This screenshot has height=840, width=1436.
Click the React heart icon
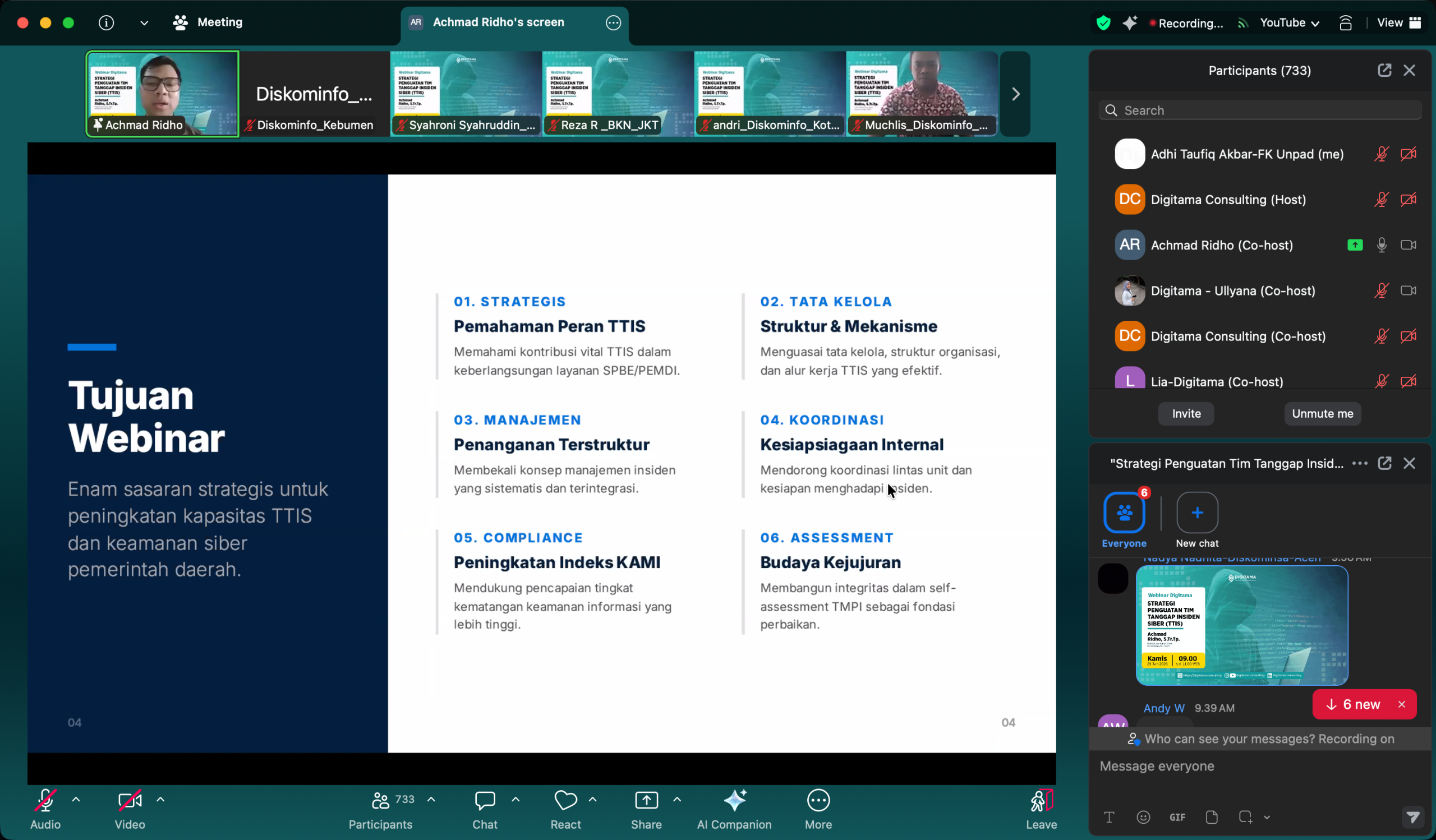(x=565, y=801)
